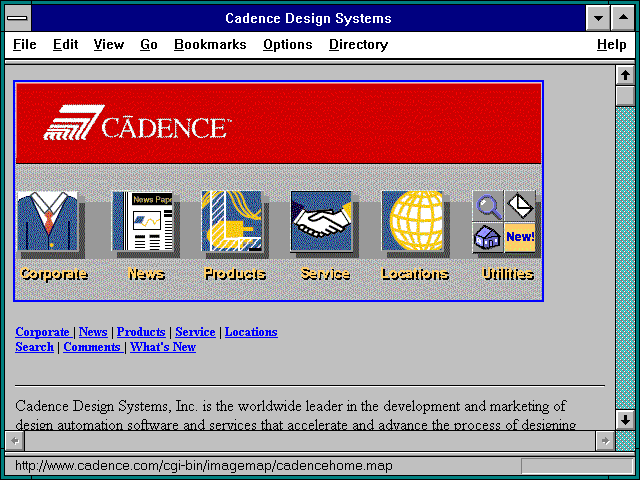Viewport: 640px width, 480px height.
Task: Open the Edit menu
Action: (x=65, y=44)
